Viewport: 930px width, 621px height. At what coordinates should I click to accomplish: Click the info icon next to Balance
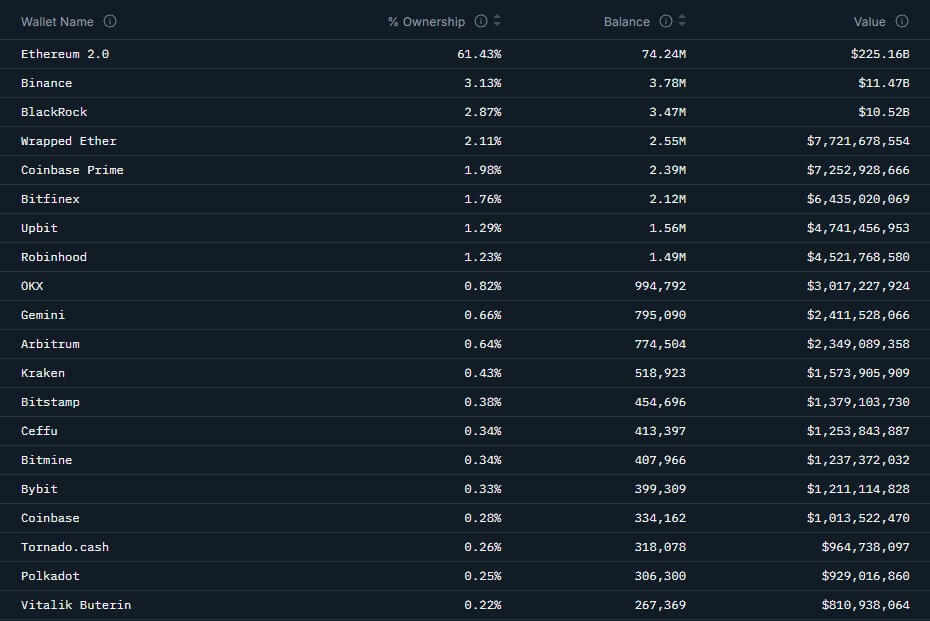pyautogui.click(x=665, y=21)
